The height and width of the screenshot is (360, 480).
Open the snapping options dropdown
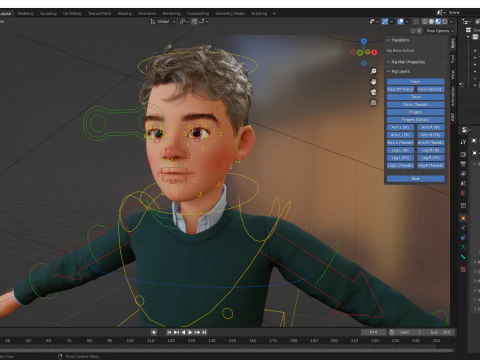tap(204, 22)
